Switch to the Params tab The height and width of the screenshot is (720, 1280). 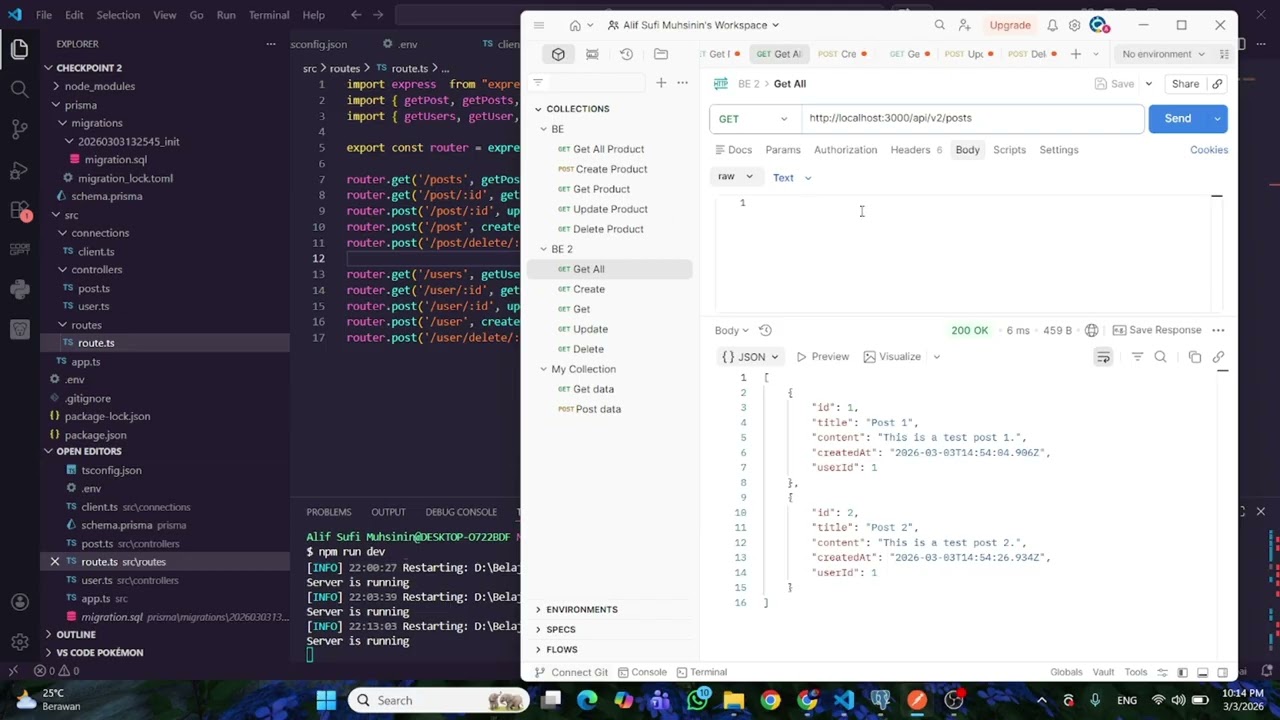click(782, 150)
